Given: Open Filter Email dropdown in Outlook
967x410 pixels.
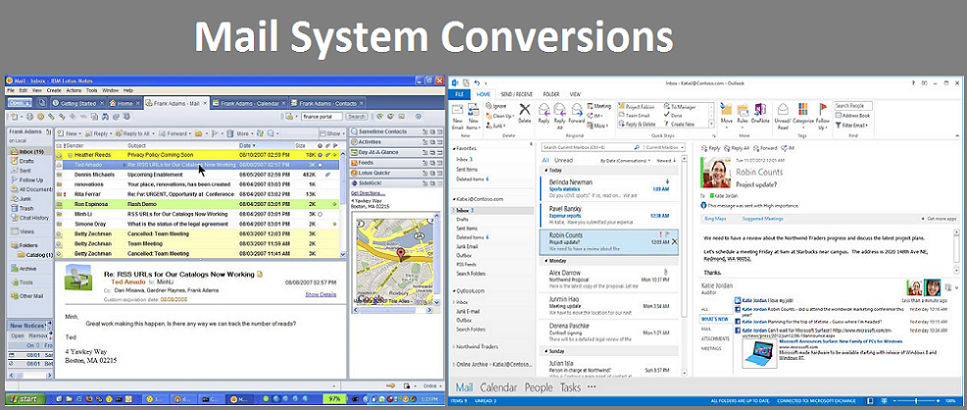Looking at the screenshot, I should click(x=852, y=125).
